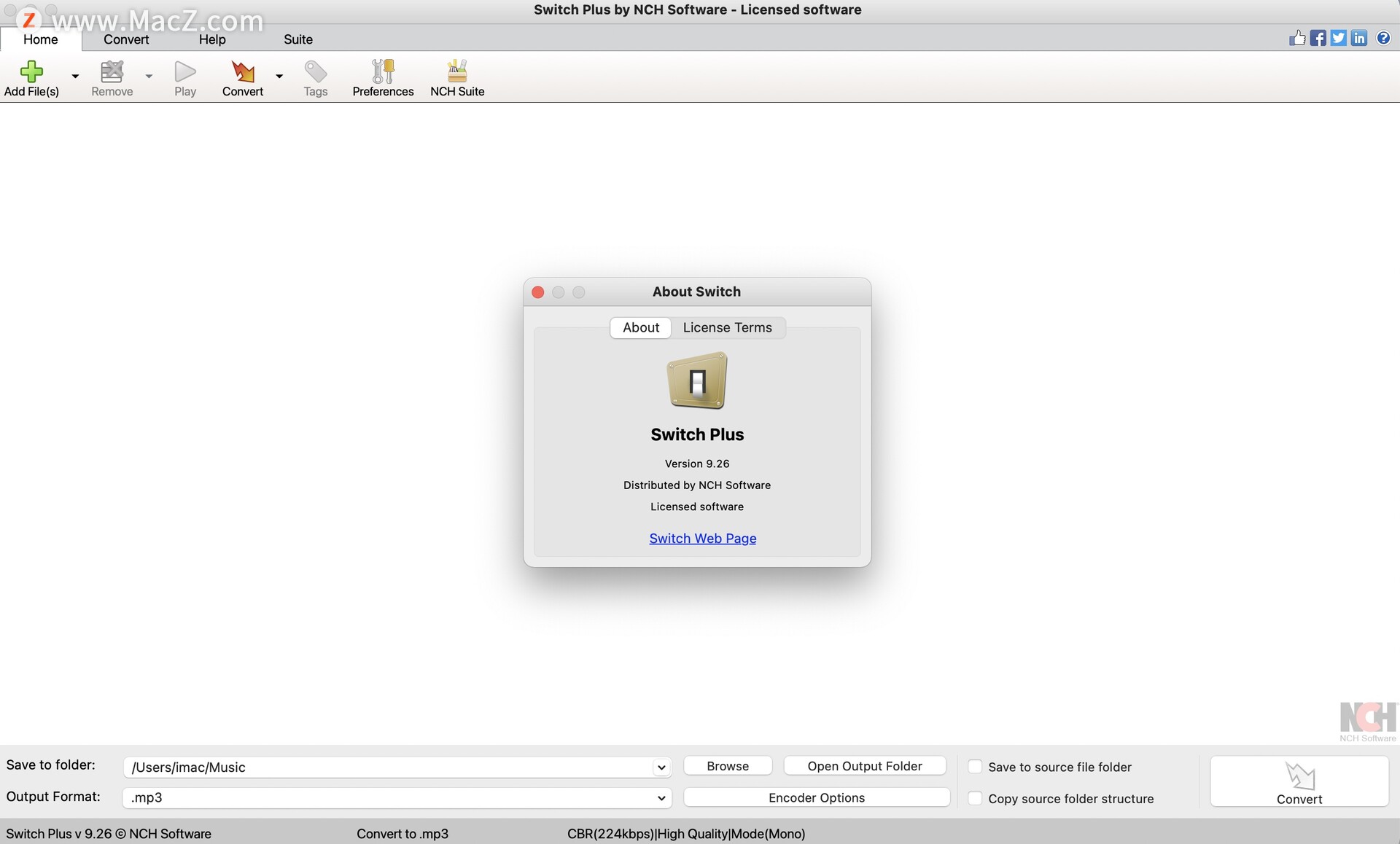1400x844 pixels.
Task: Open the Tags editor icon
Action: tap(315, 71)
